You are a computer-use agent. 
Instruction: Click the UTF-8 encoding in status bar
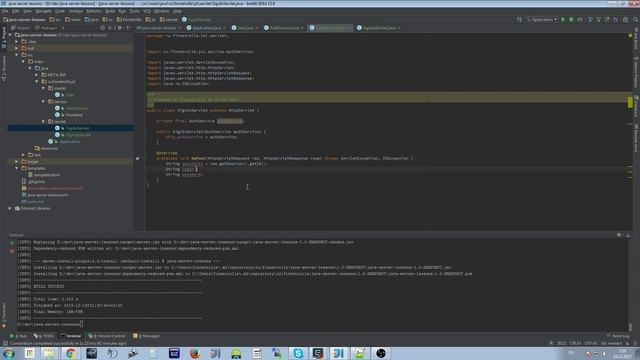pos(591,343)
